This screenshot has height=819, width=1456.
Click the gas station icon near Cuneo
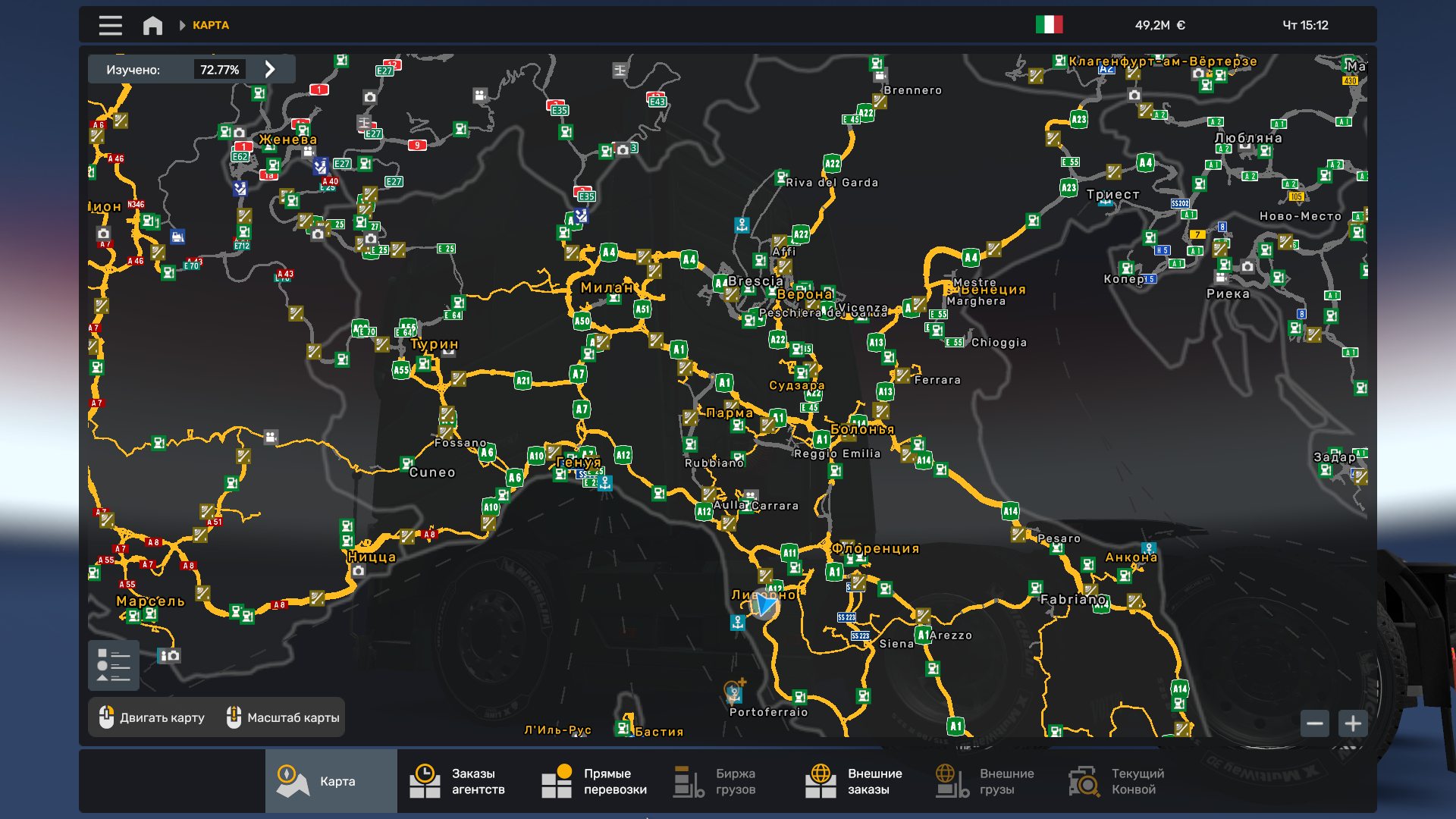point(407,463)
